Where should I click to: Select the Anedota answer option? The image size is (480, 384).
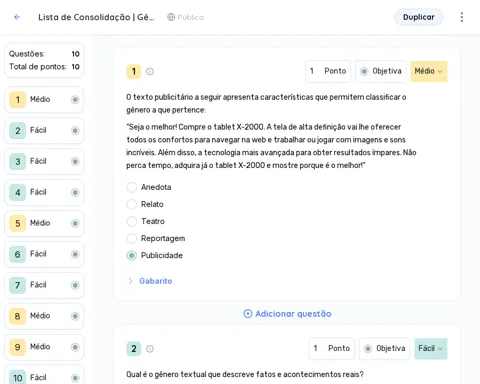coord(132,187)
